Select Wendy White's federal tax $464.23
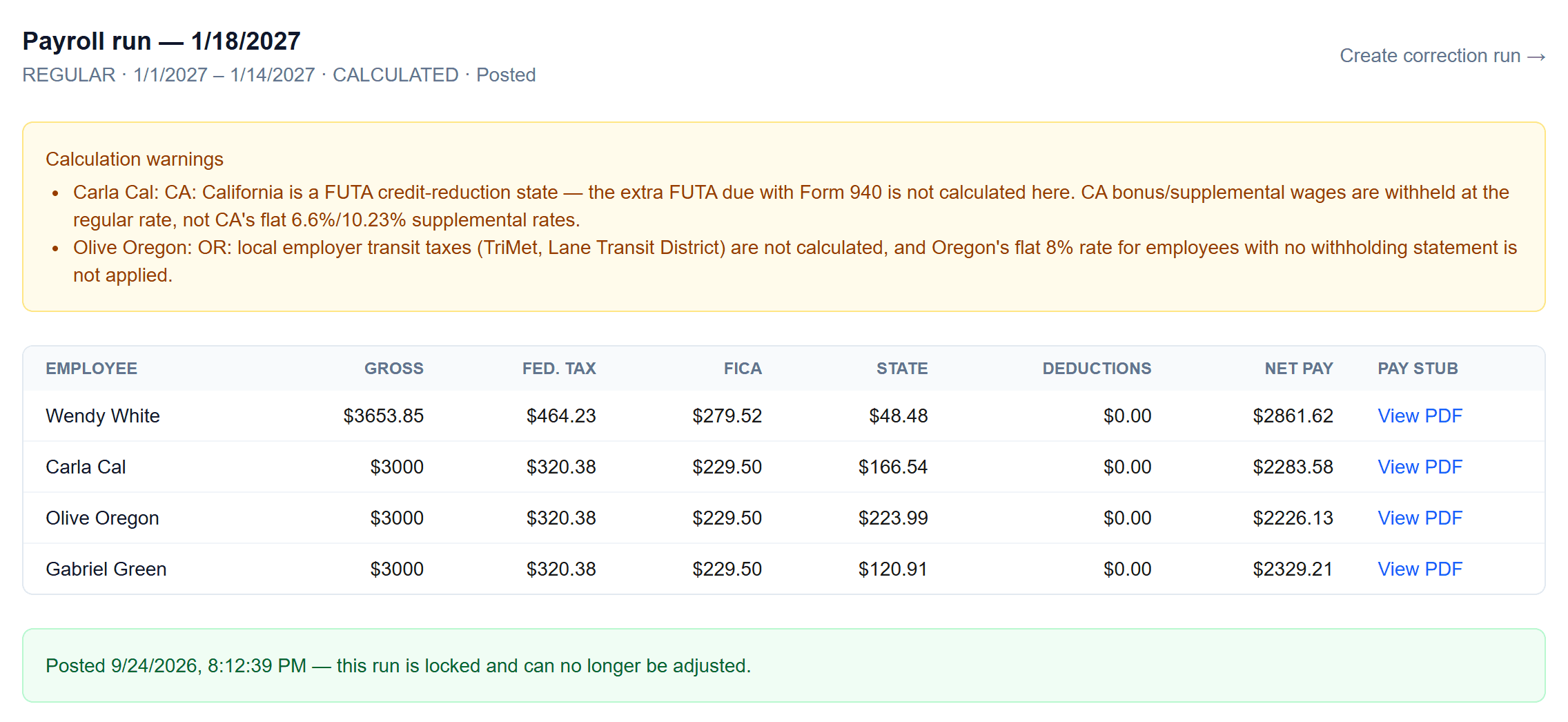This screenshot has width=1568, height=722. click(561, 416)
